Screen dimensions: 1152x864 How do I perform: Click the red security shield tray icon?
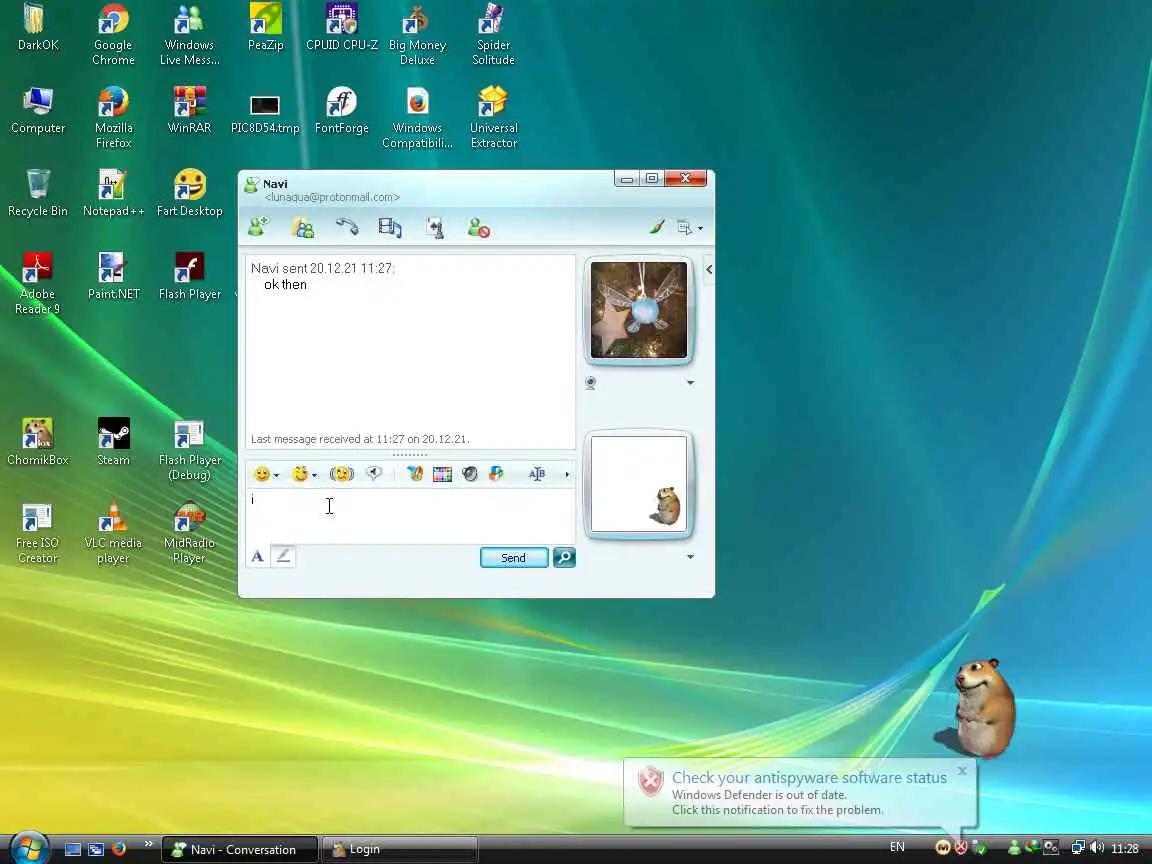tap(961, 848)
